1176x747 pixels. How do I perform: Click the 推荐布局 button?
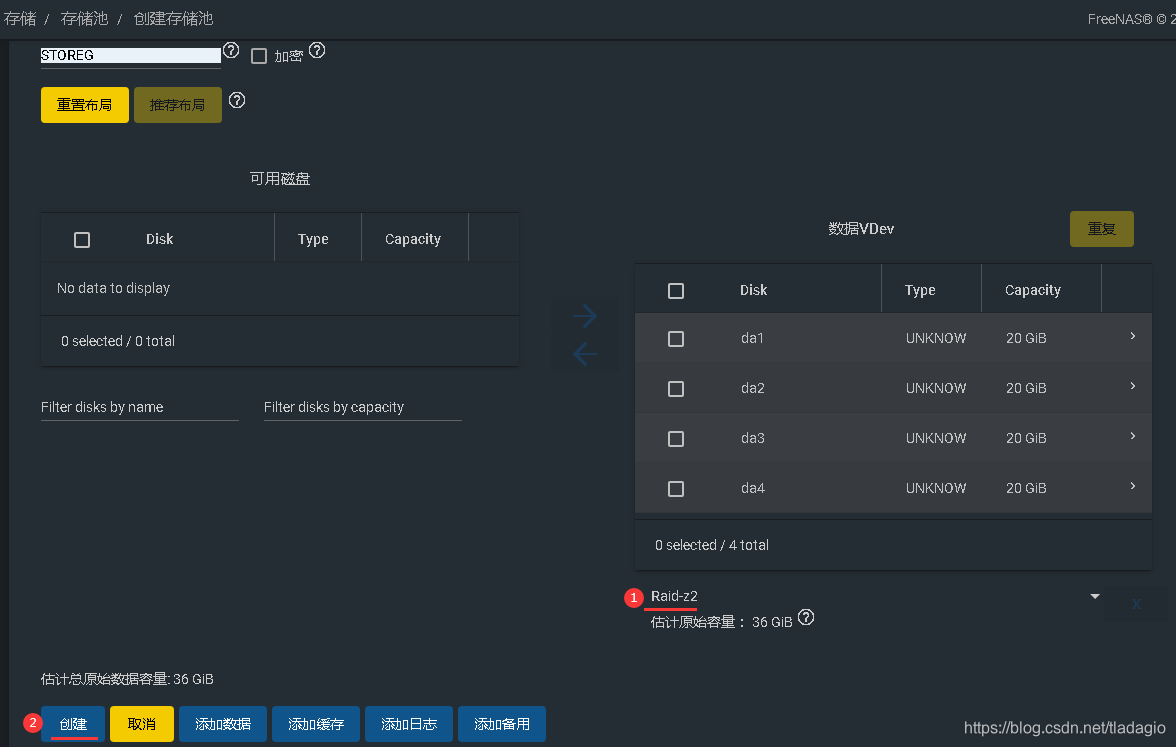pyautogui.click(x=178, y=105)
